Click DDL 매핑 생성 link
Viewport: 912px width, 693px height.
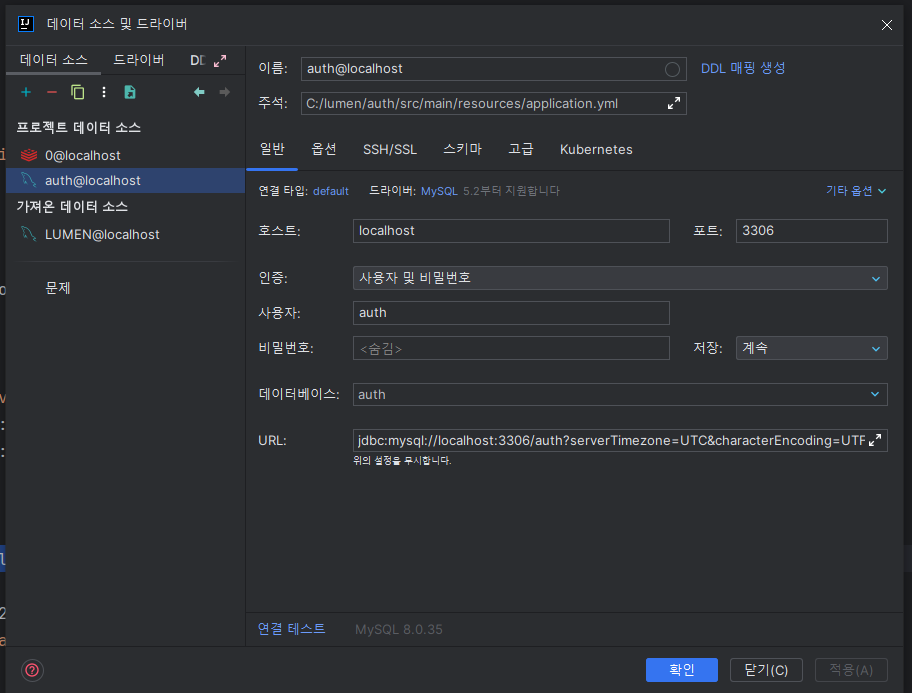[x=743, y=69]
